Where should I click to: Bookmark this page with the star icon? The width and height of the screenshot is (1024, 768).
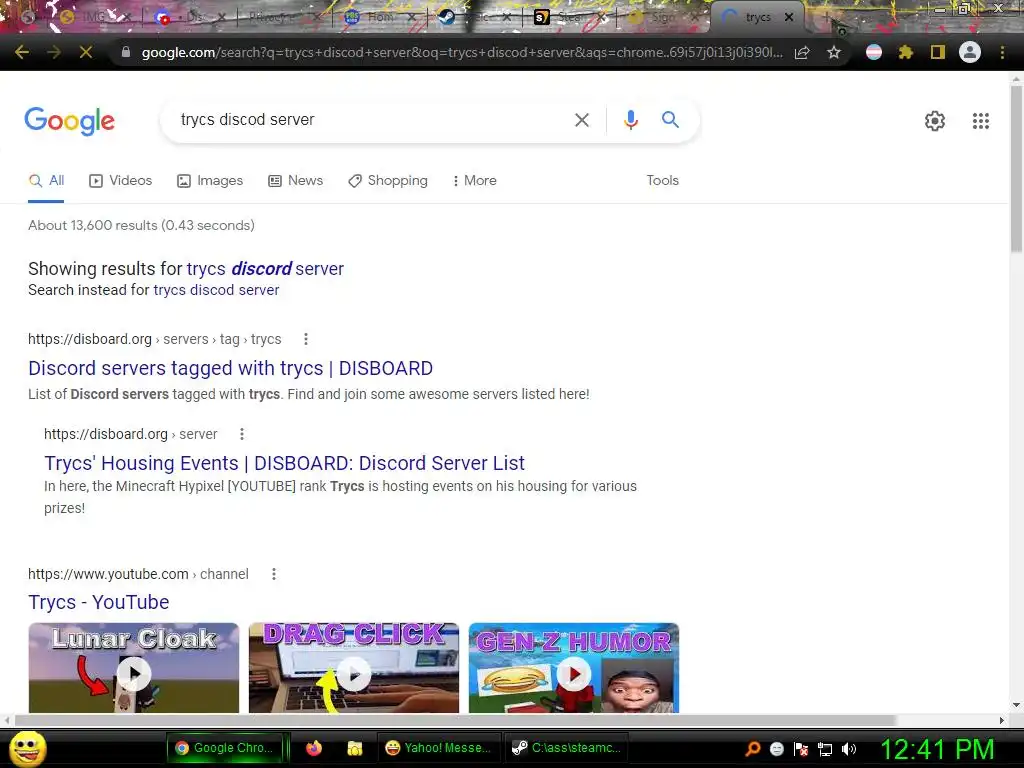coord(834,52)
